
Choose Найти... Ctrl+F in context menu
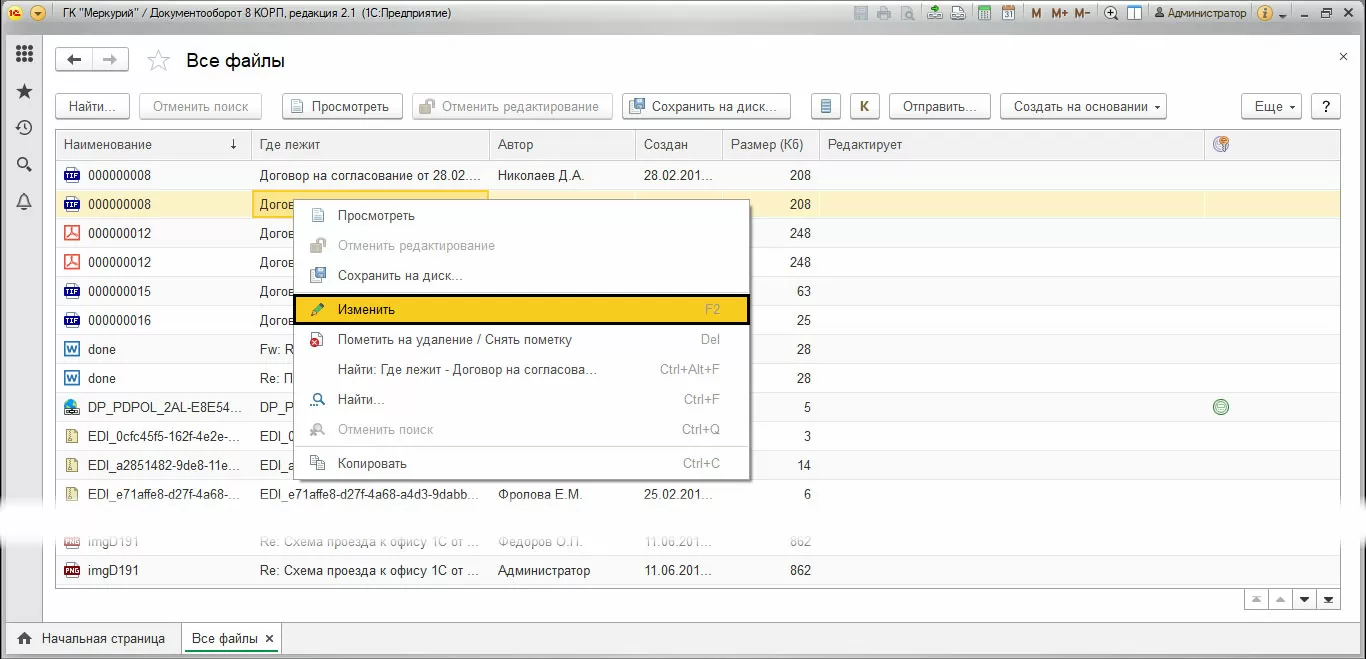(521, 399)
